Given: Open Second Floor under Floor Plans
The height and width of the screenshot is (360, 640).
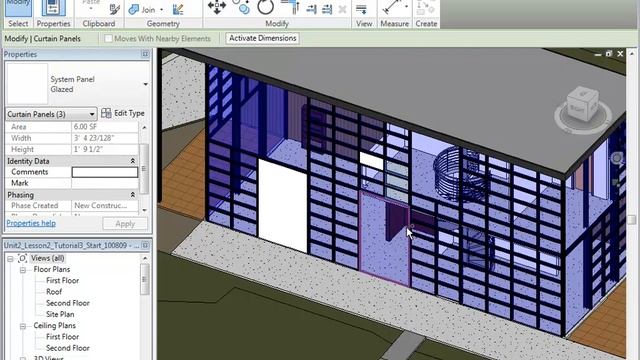Looking at the screenshot, I should pos(68,303).
